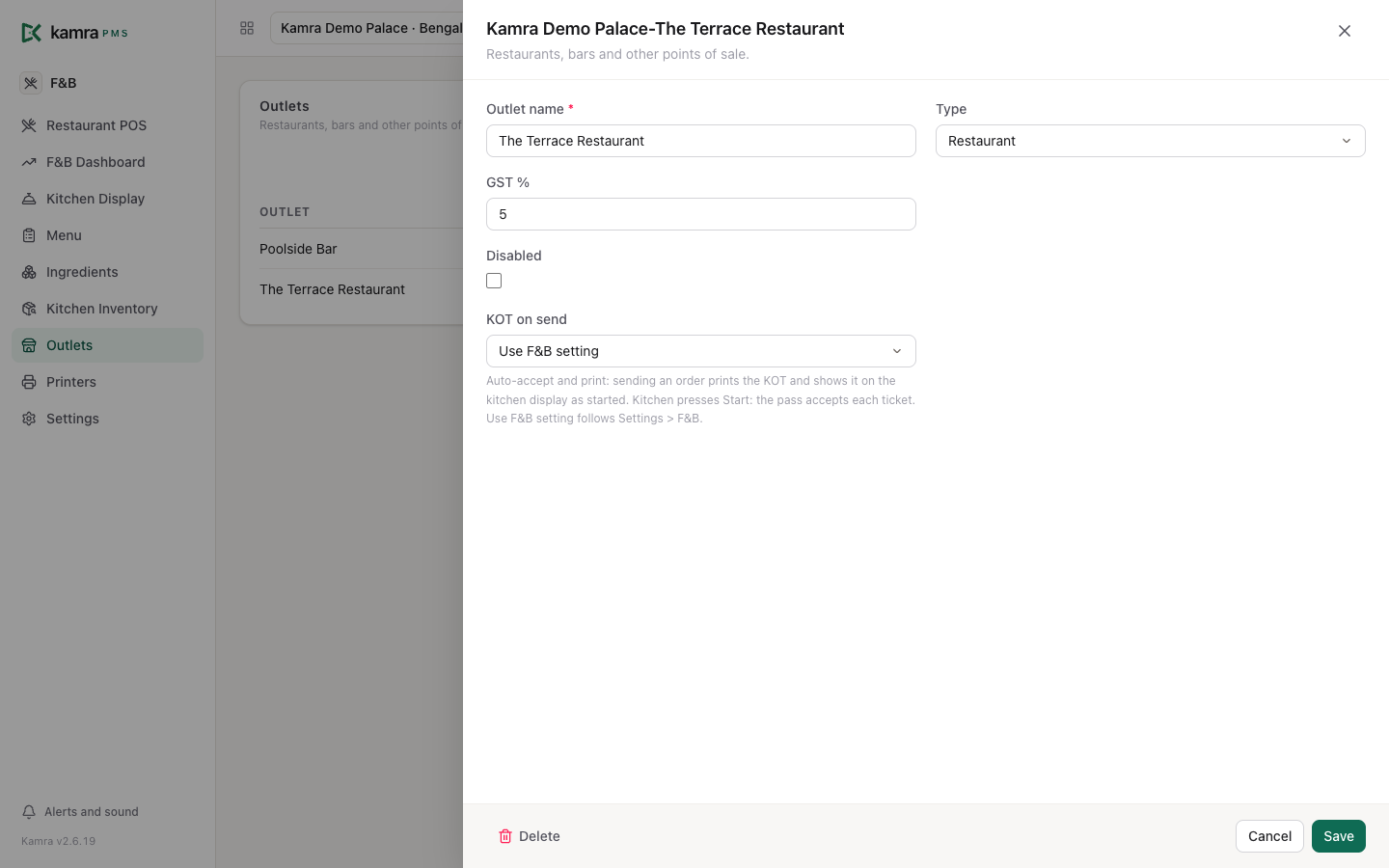
Task: Click the OUTLET column header
Action: [x=285, y=212]
